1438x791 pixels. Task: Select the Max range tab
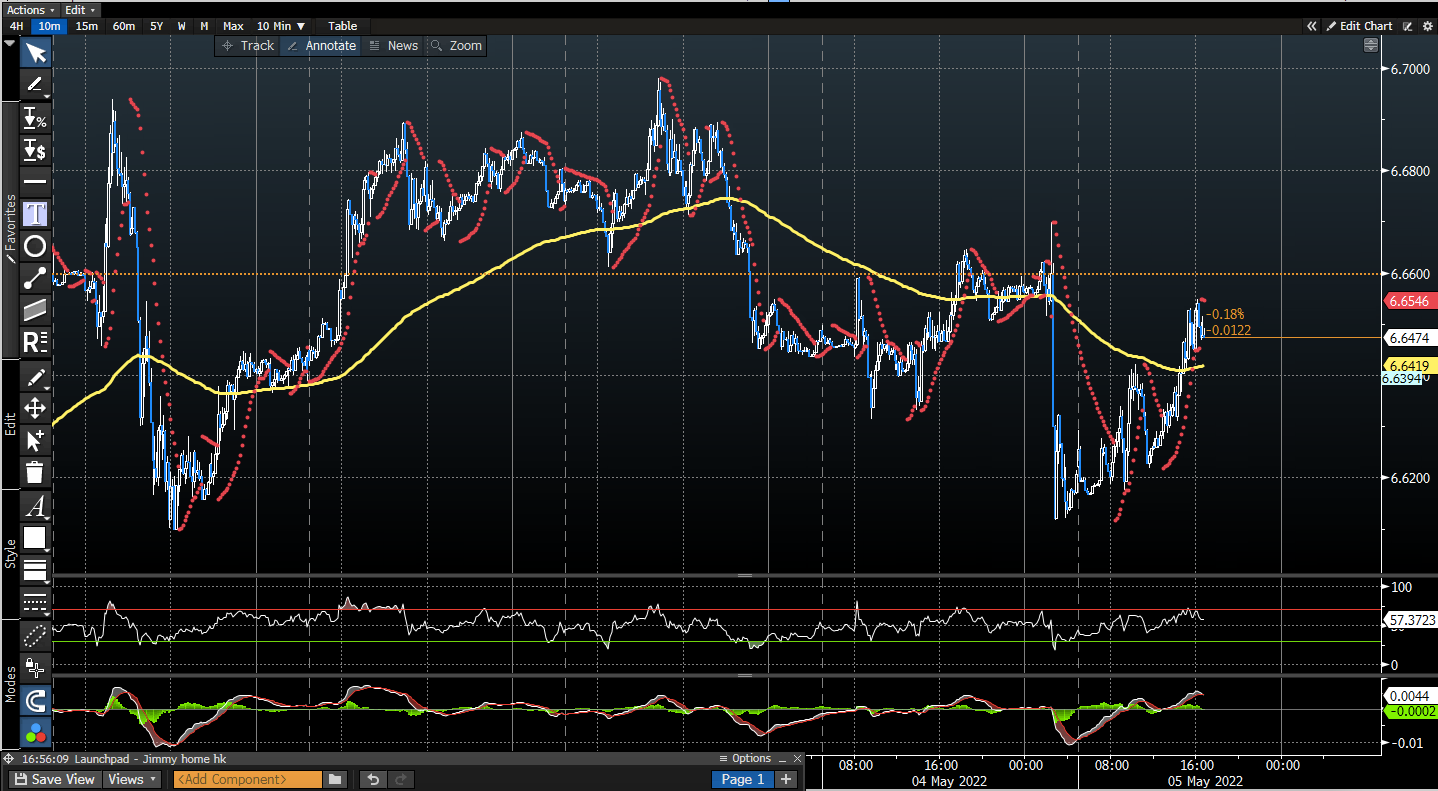click(x=233, y=26)
